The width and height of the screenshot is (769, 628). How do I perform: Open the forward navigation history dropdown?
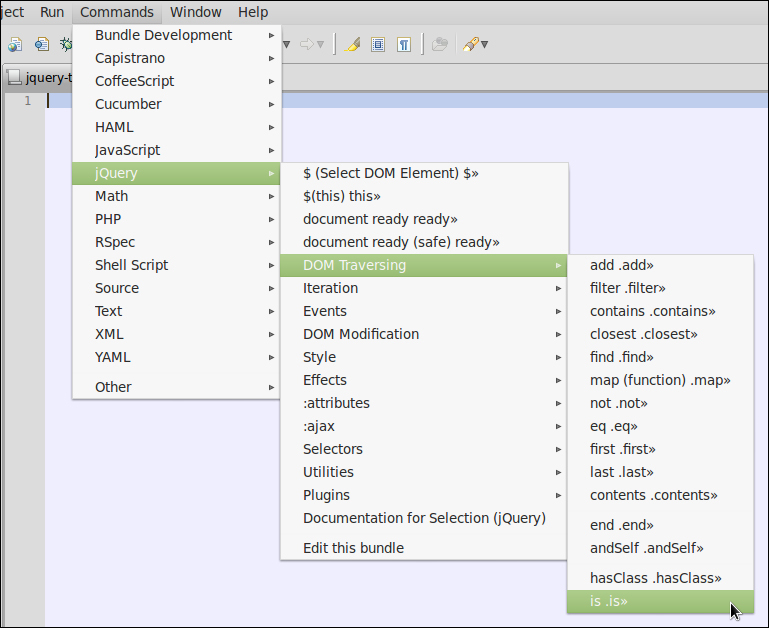[x=320, y=45]
